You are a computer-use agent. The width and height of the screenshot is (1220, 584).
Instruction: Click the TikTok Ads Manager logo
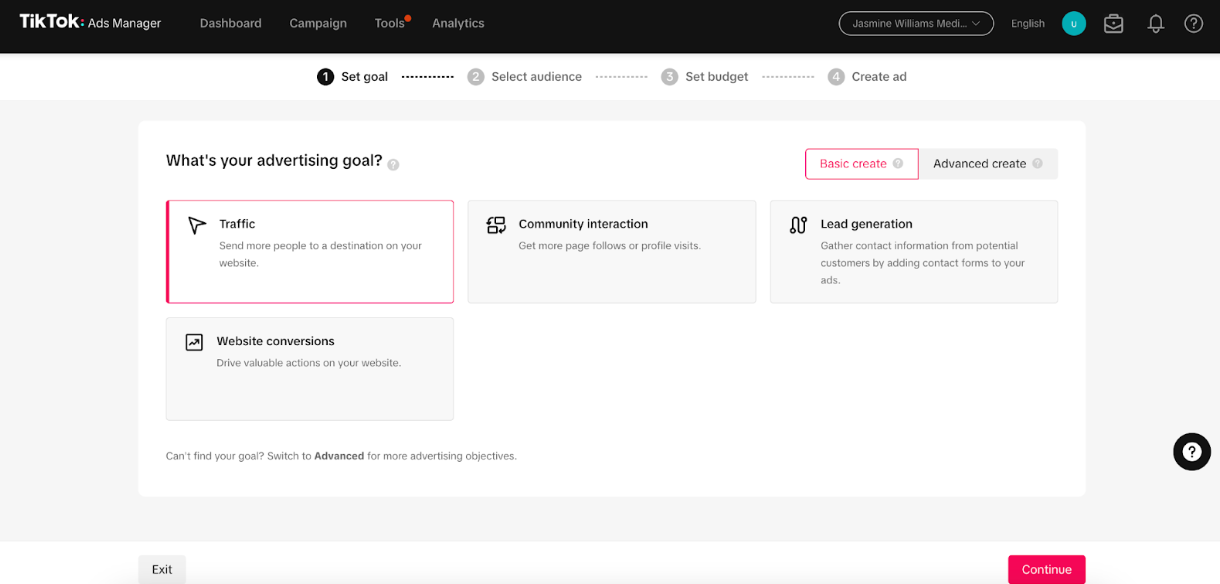pos(90,22)
